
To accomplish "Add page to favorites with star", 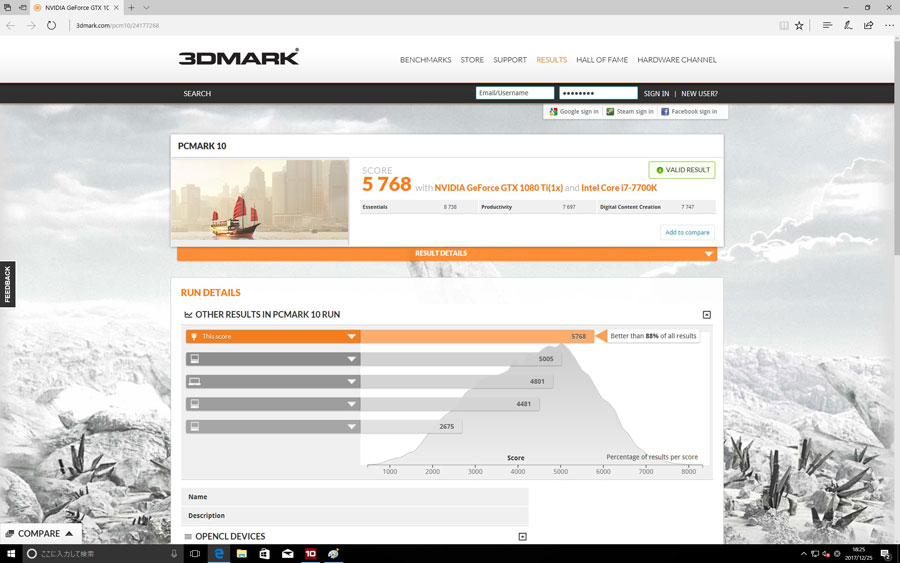I will [x=799, y=25].
